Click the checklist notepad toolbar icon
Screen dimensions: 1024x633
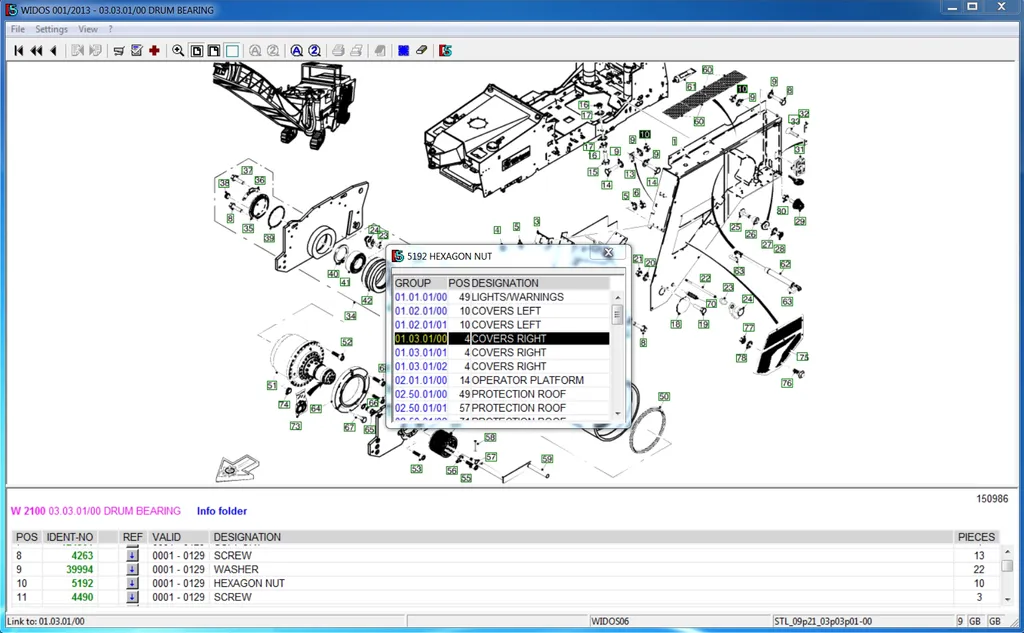tap(136, 50)
